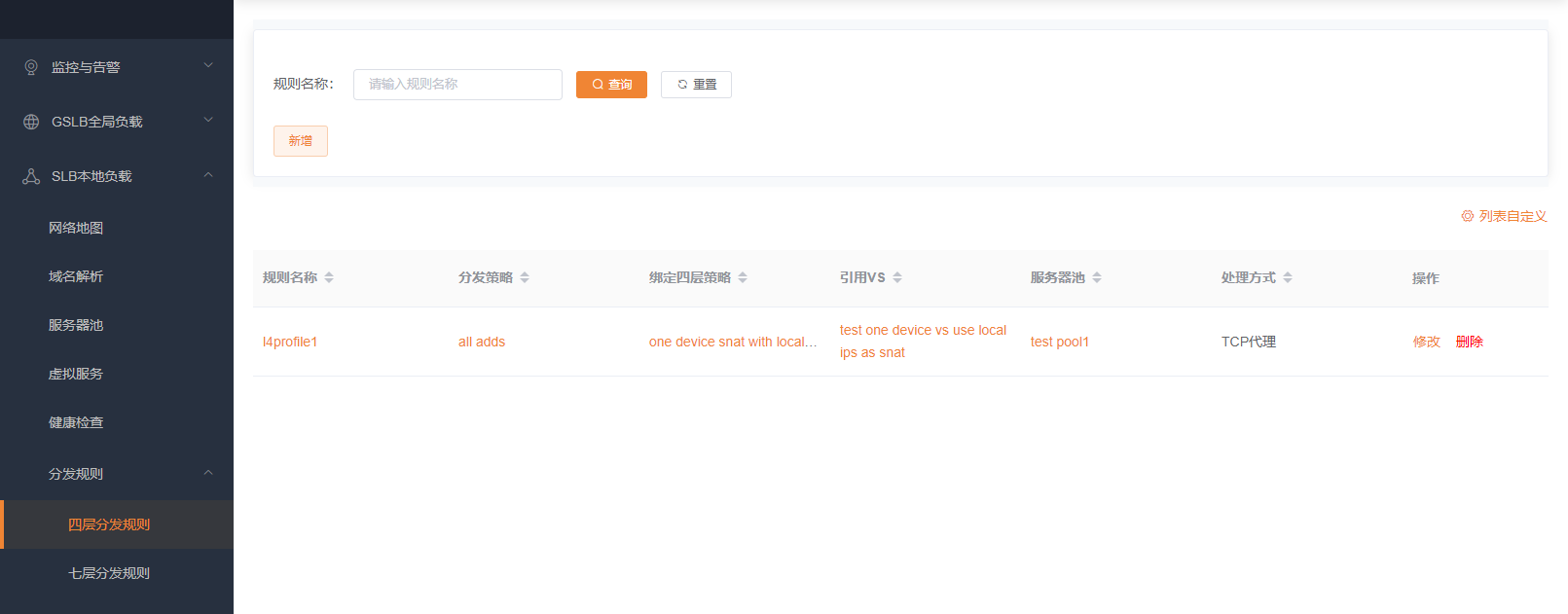Click 删除 link for l4profile1 row
Image resolution: width=1568 pixels, height=614 pixels.
coord(1469,342)
